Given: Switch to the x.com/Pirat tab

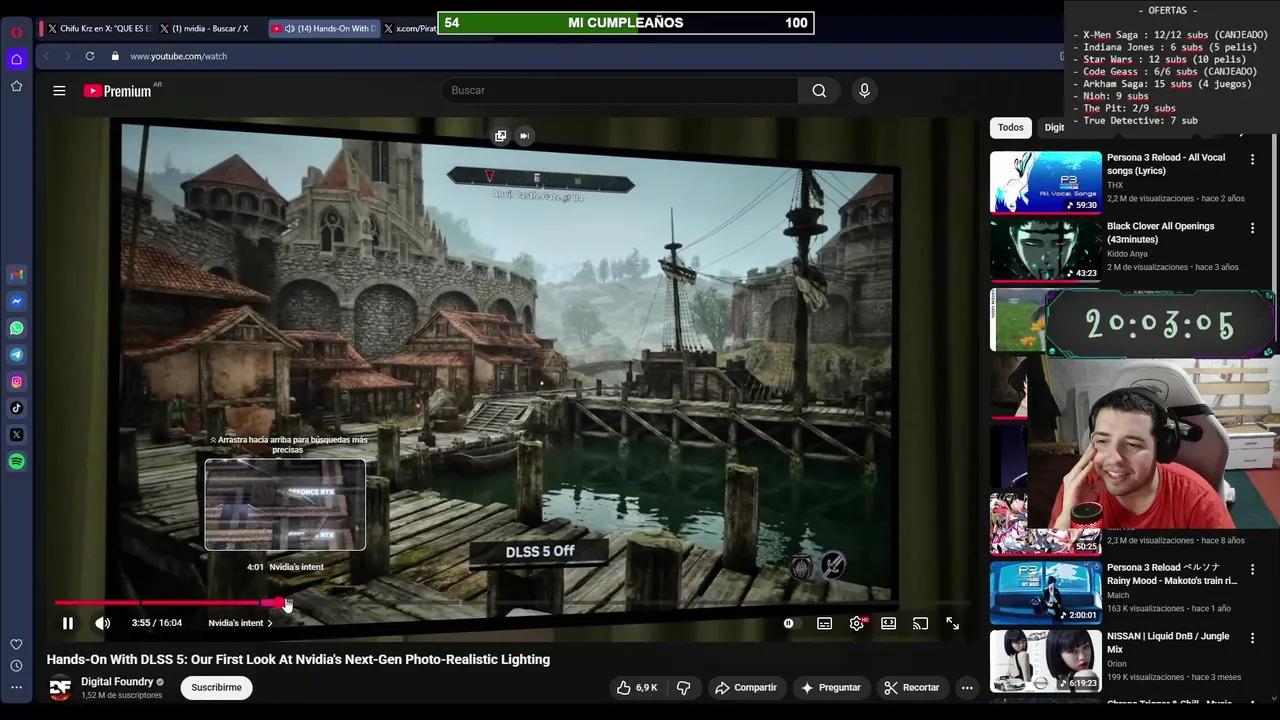Looking at the screenshot, I should click(x=410, y=28).
